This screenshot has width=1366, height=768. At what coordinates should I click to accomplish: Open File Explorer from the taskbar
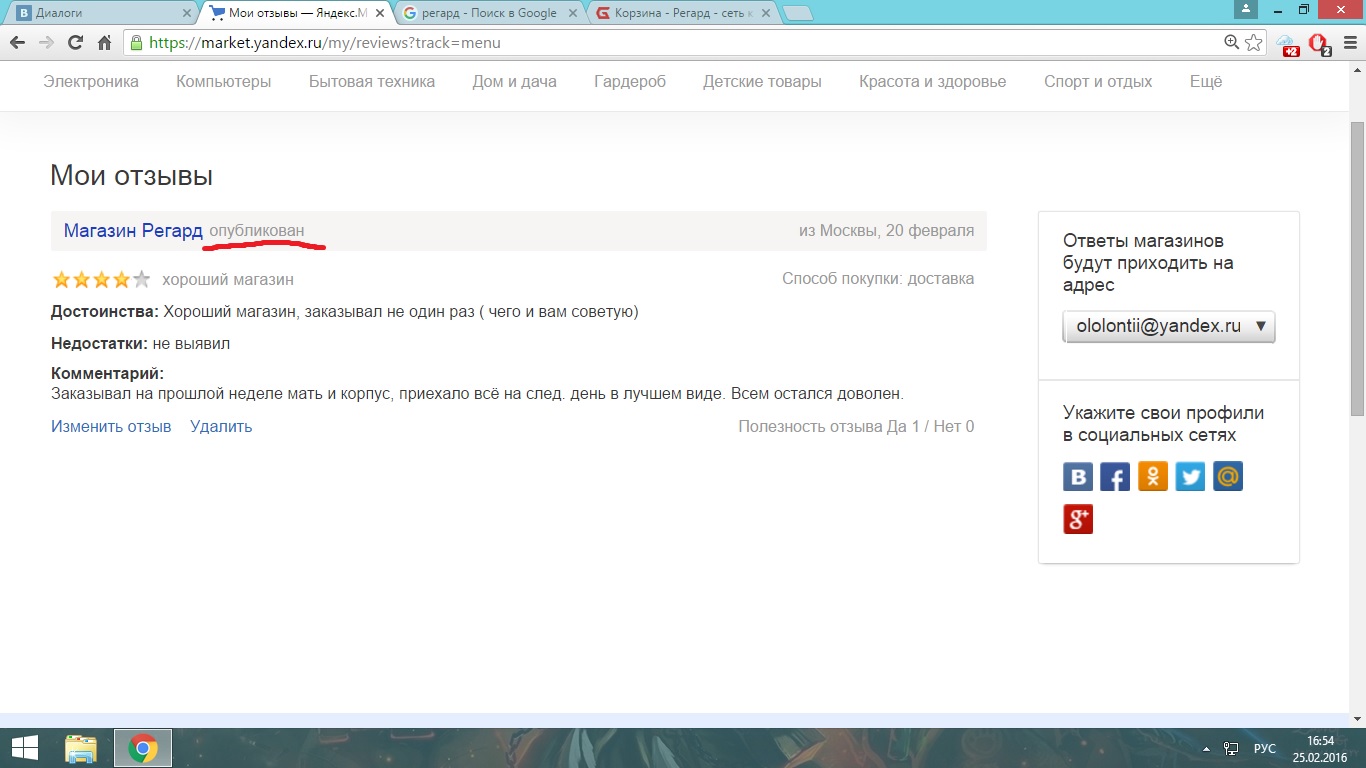[81, 748]
